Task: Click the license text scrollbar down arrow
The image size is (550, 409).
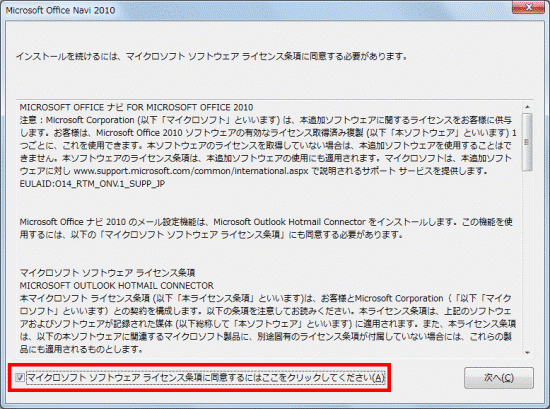Action: (x=527, y=353)
